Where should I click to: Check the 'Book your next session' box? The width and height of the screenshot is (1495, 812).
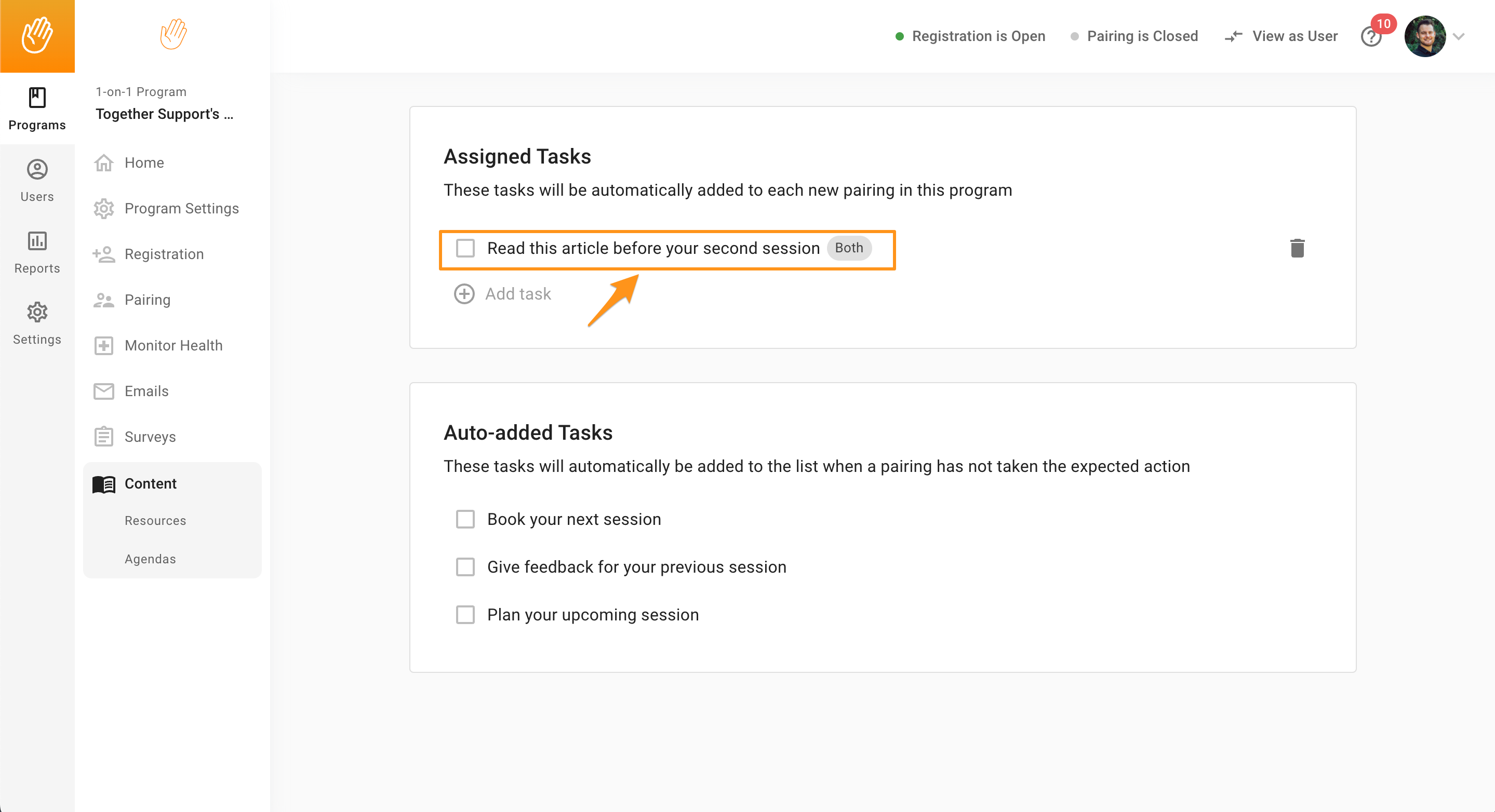click(465, 519)
